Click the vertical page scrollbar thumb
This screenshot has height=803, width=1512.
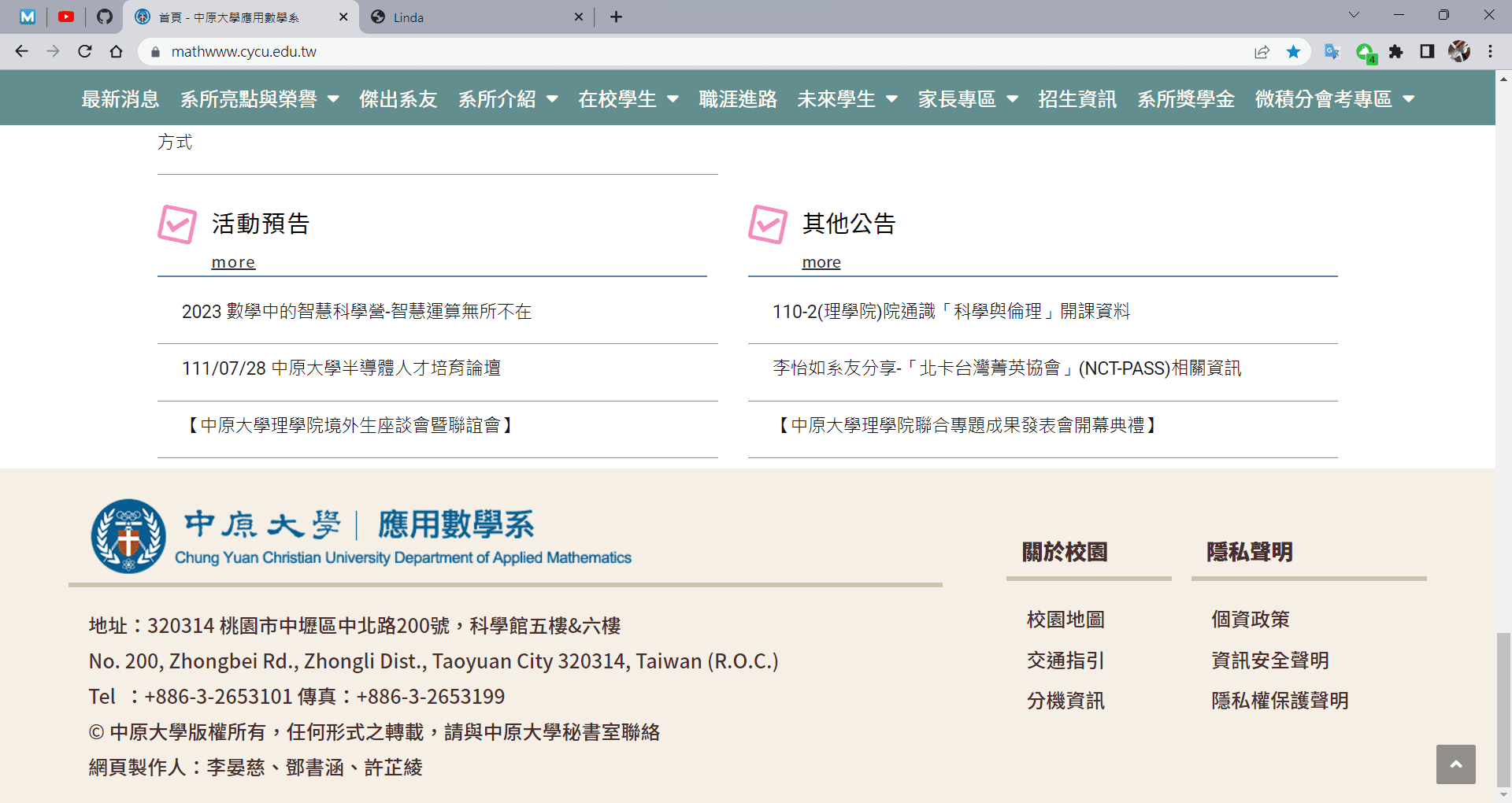click(x=1503, y=707)
